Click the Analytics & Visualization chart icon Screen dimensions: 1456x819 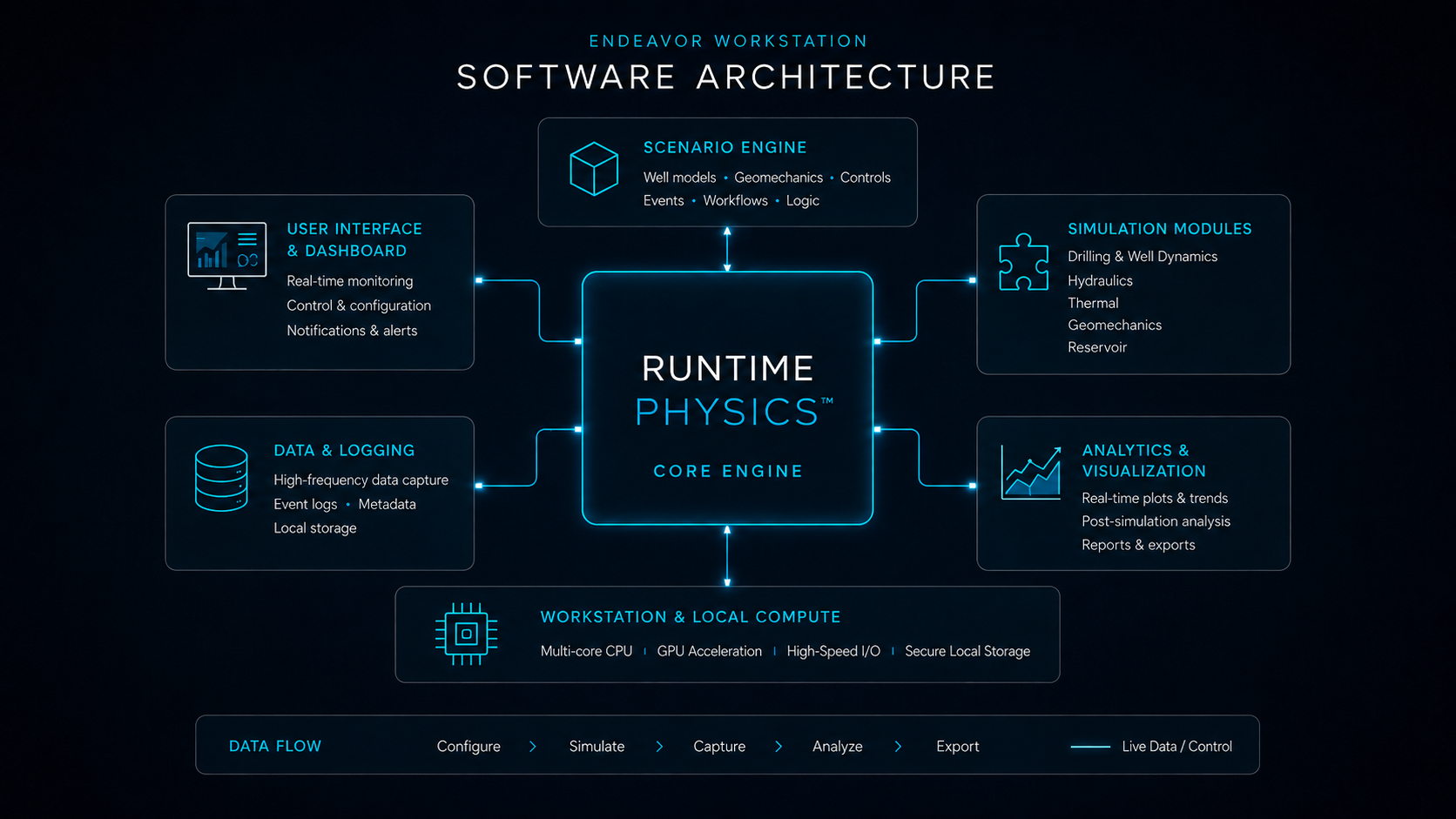click(1031, 473)
